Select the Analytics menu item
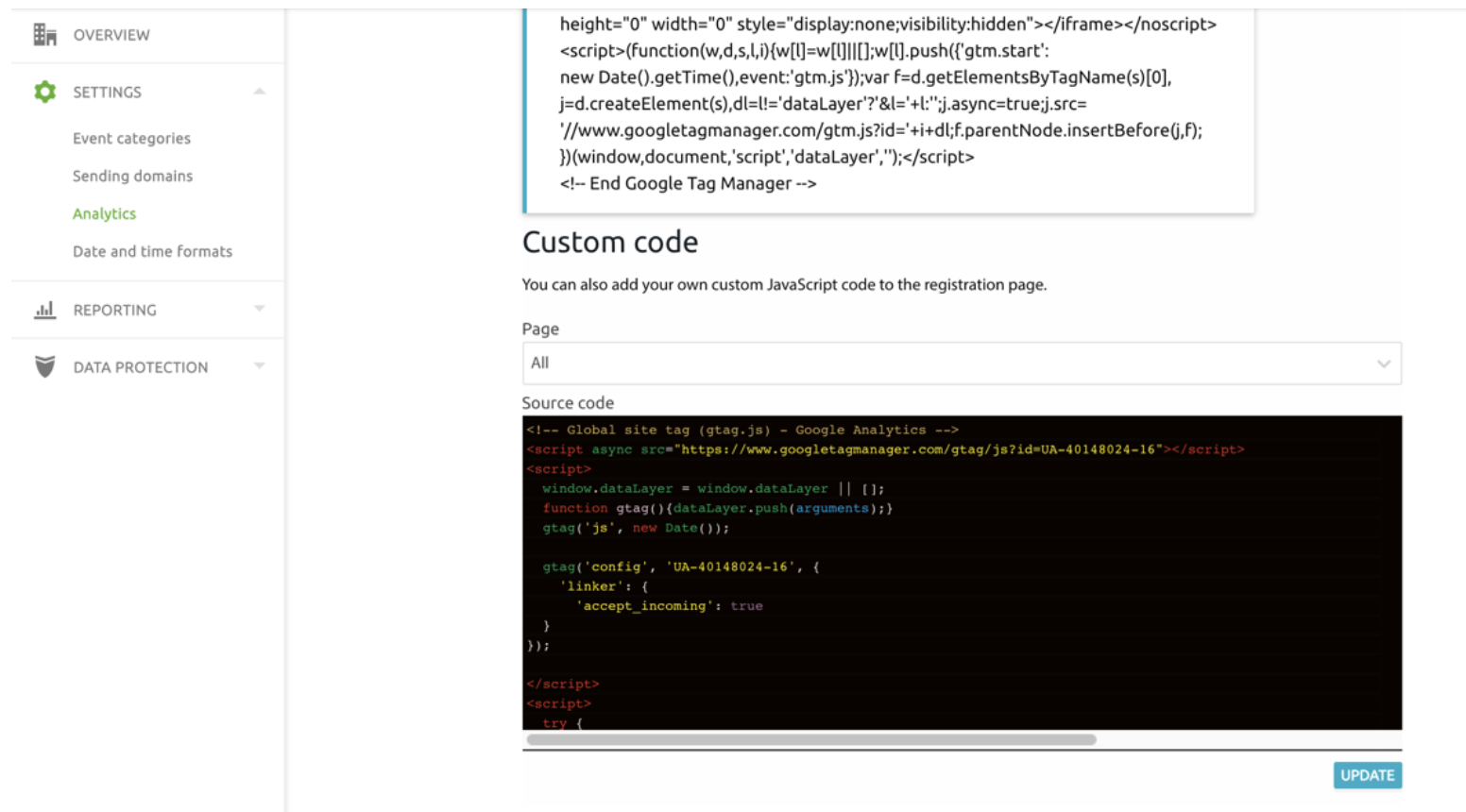 pos(104,213)
